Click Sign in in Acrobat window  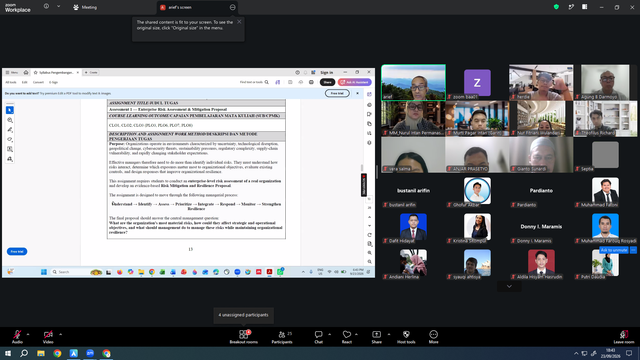click(x=327, y=72)
